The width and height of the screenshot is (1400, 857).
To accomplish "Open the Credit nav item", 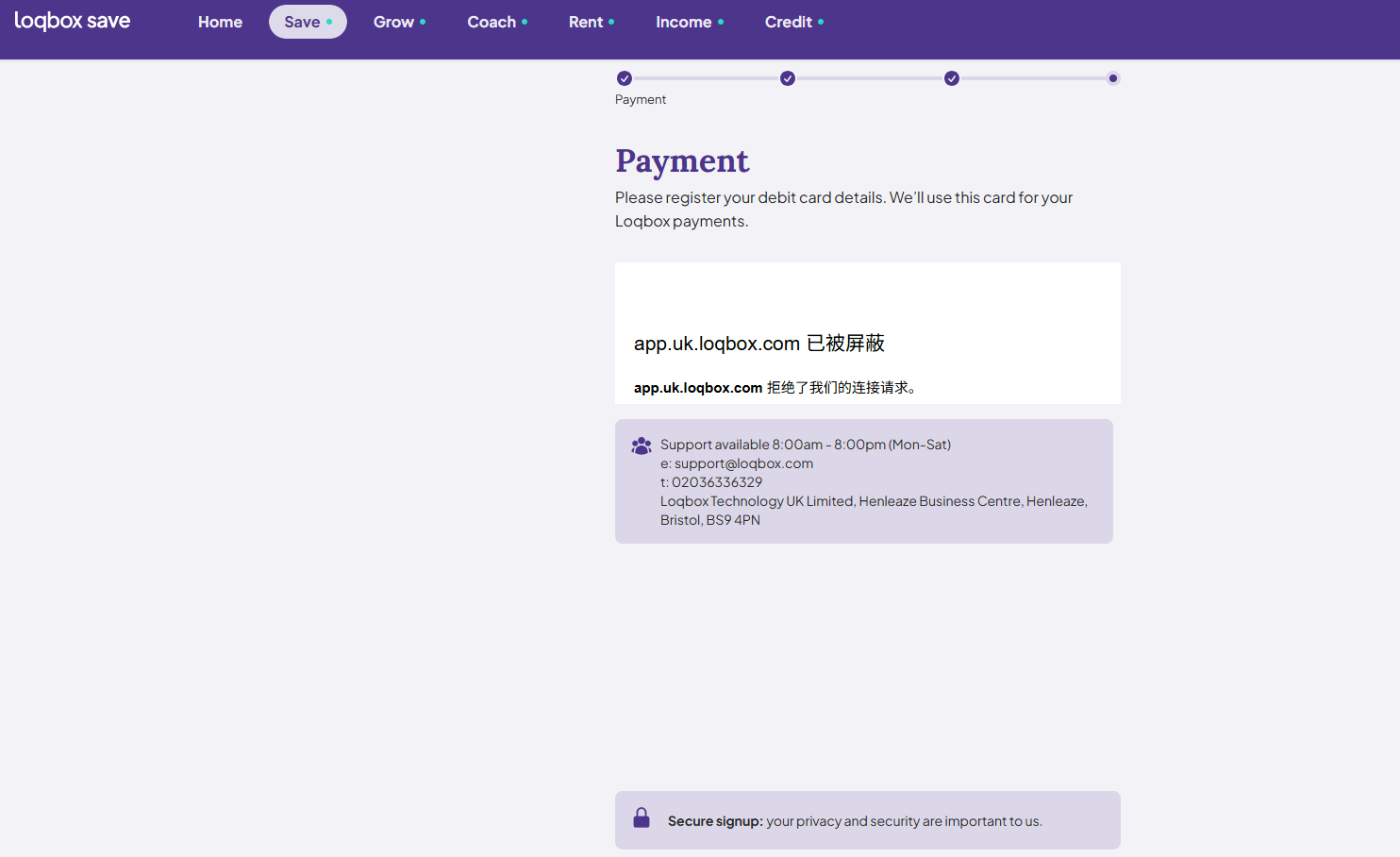I will (794, 22).
